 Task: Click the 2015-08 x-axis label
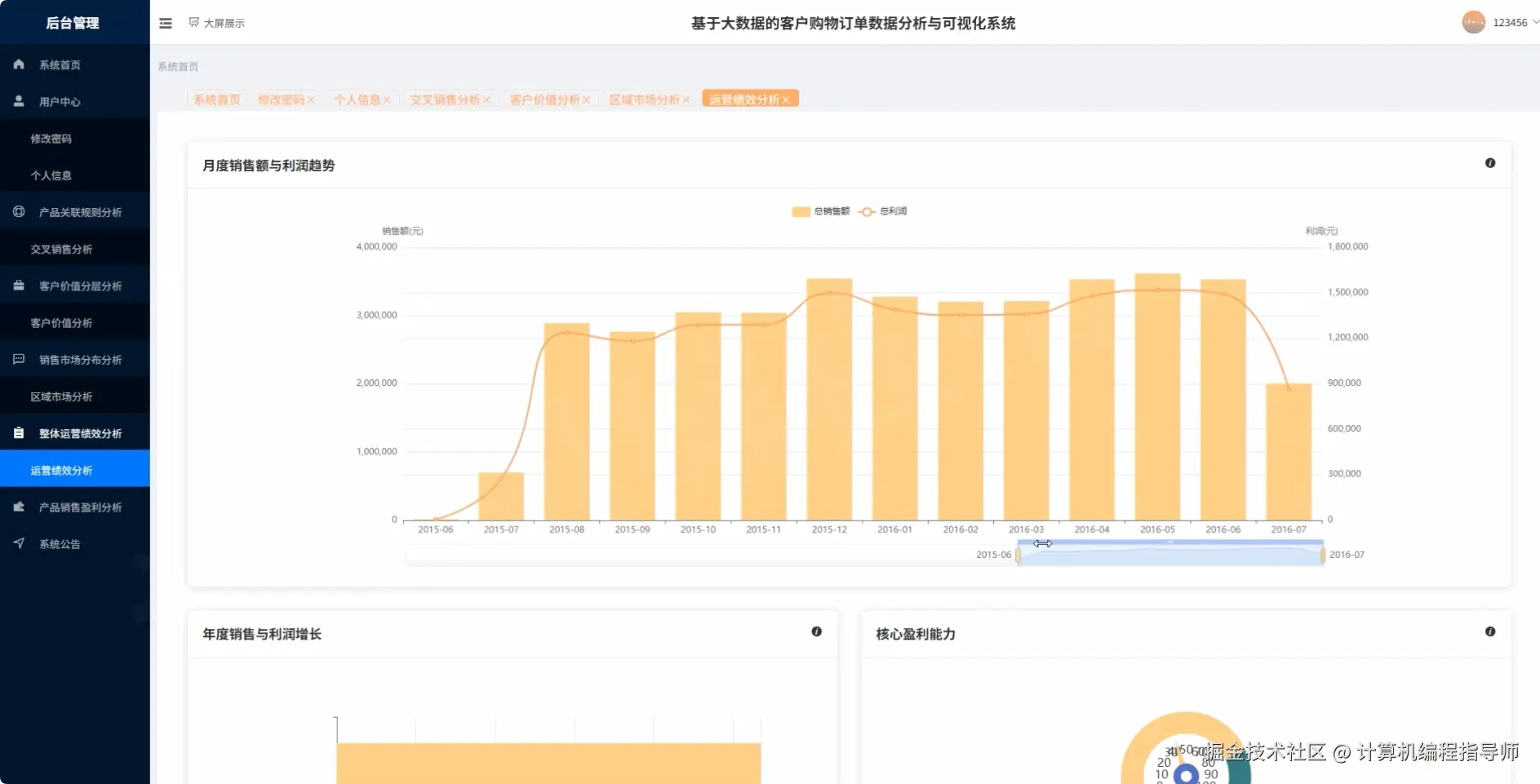click(566, 529)
